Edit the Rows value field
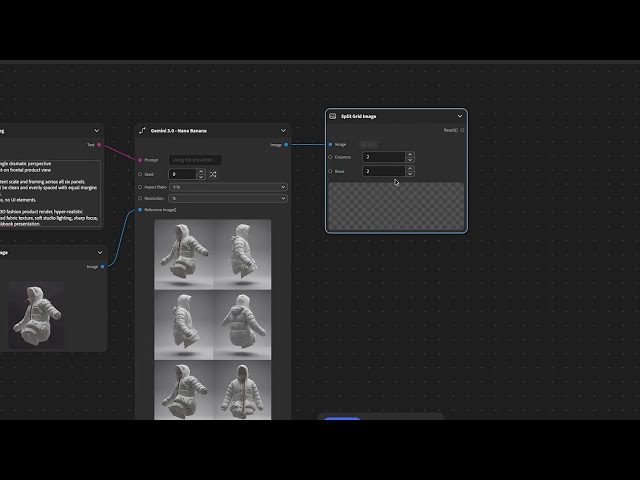Viewport: 640px width, 480px height. [384, 171]
